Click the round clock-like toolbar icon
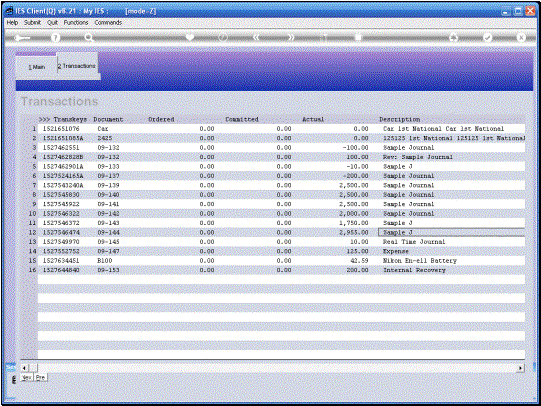Image resolution: width=541 pixels, height=406 pixels. 223,37
